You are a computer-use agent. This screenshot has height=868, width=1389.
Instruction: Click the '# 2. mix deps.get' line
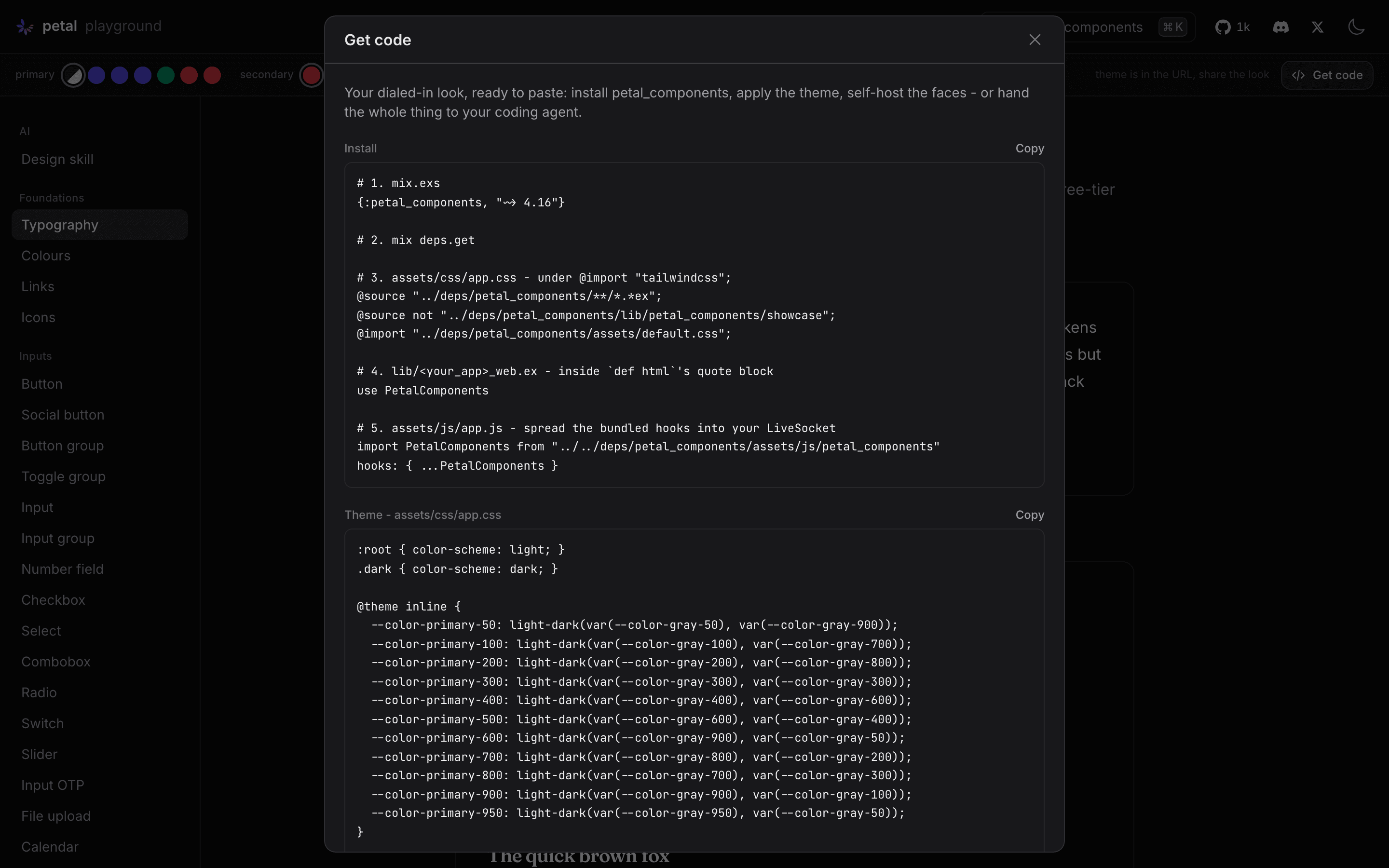[416, 241]
